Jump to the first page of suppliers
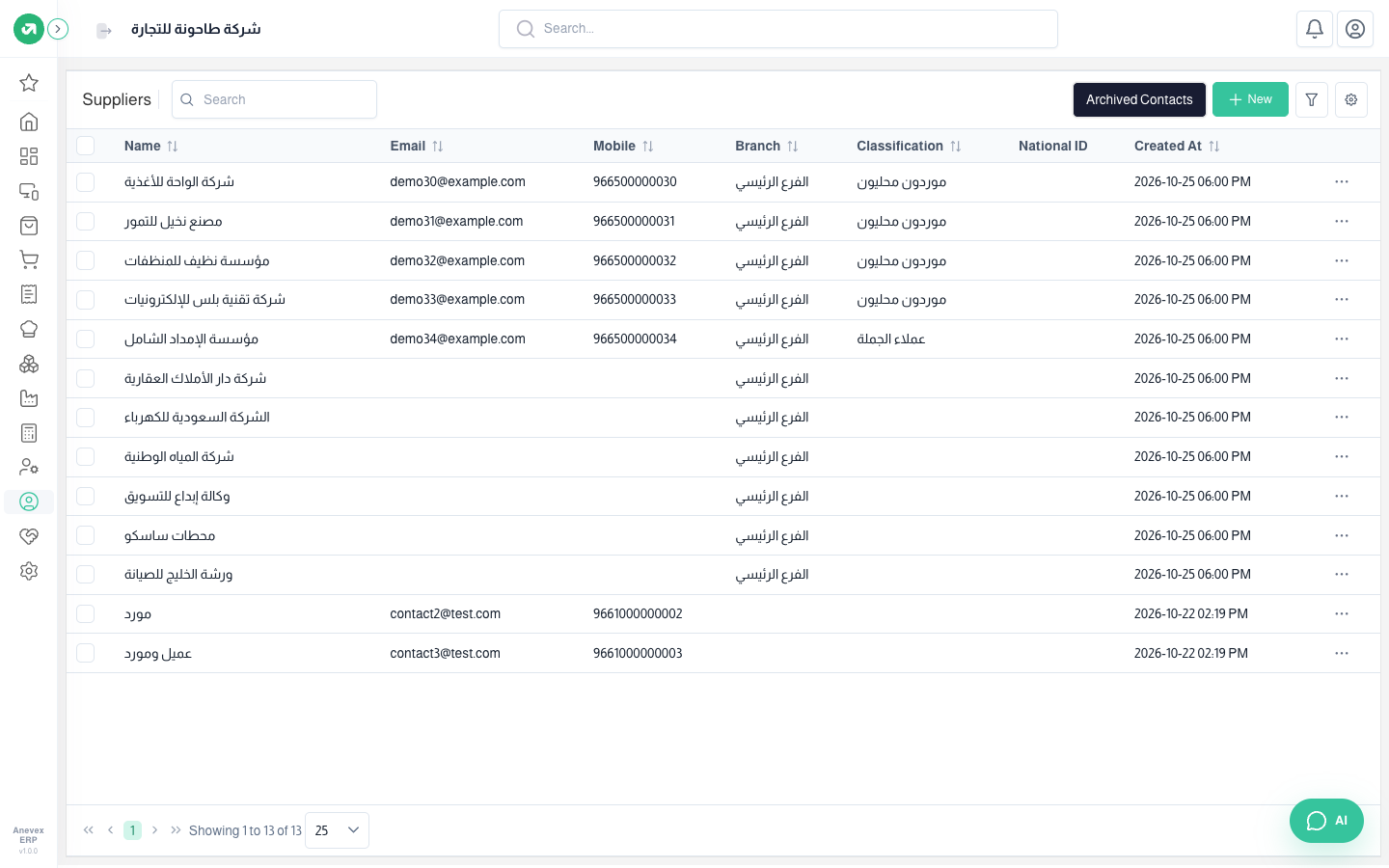This screenshot has height=868, width=1389. (89, 830)
